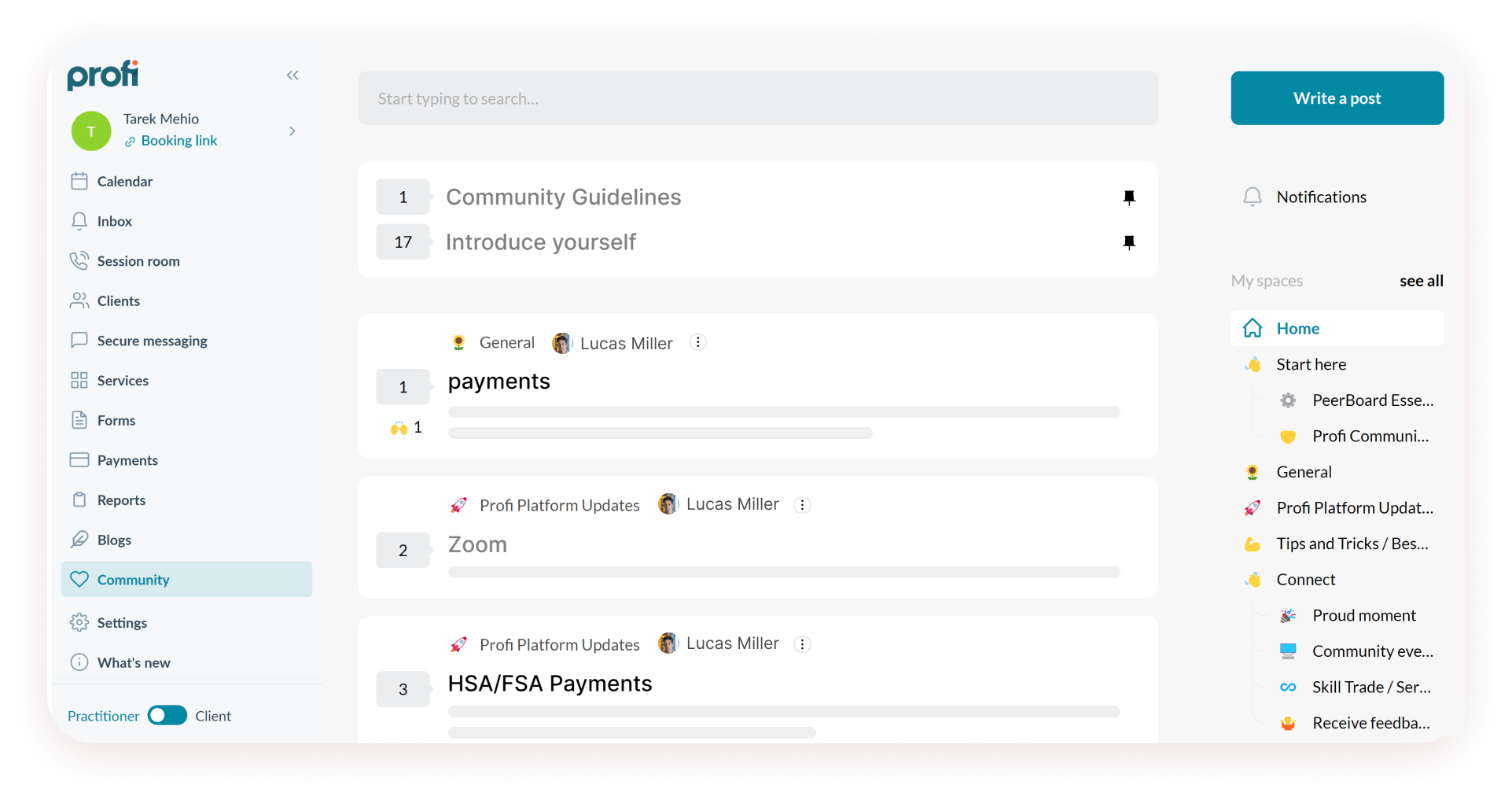Click the pin icon on Community Guidelines
Viewport: 1512px width, 800px height.
point(1129,197)
